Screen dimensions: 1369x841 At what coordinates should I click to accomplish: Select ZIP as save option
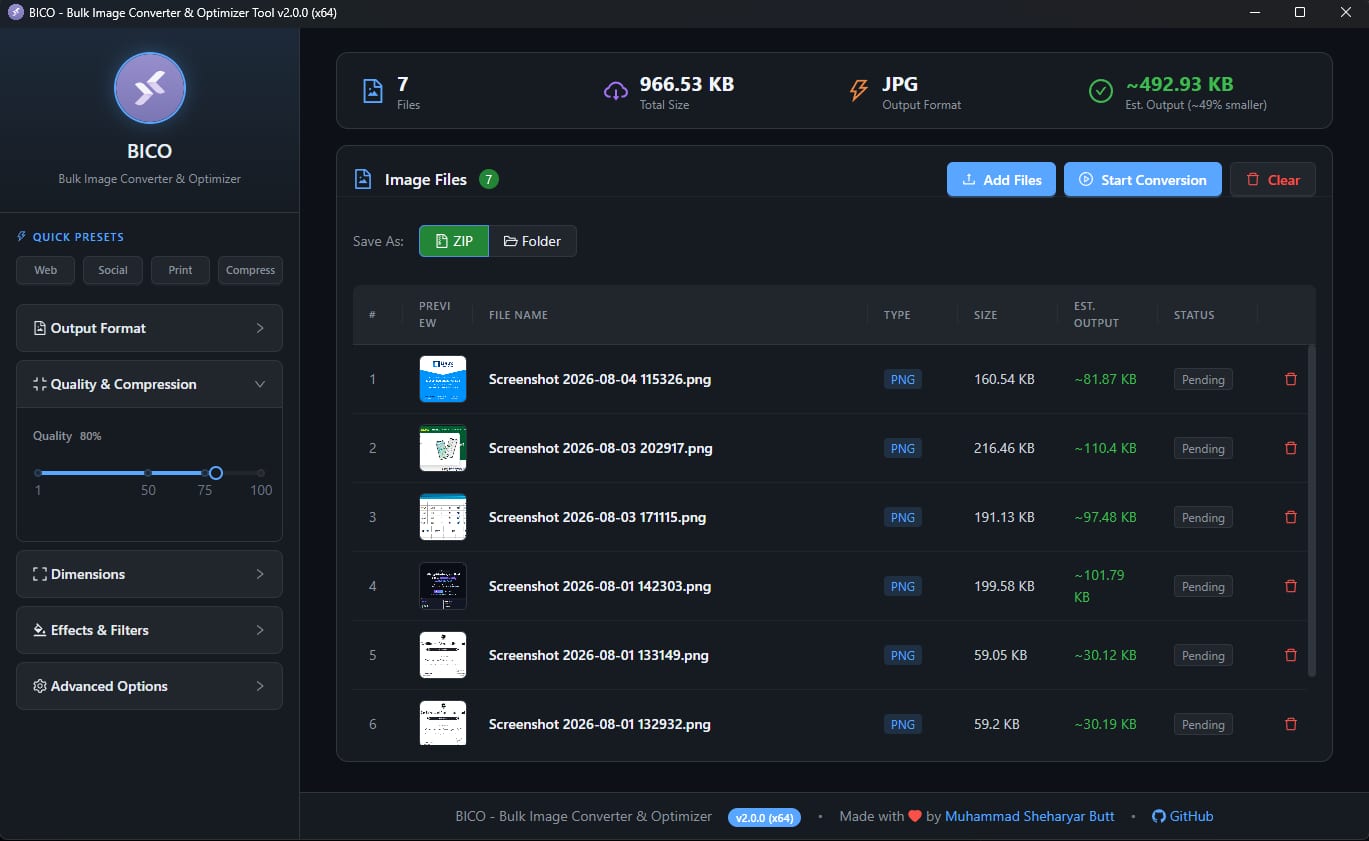(454, 241)
